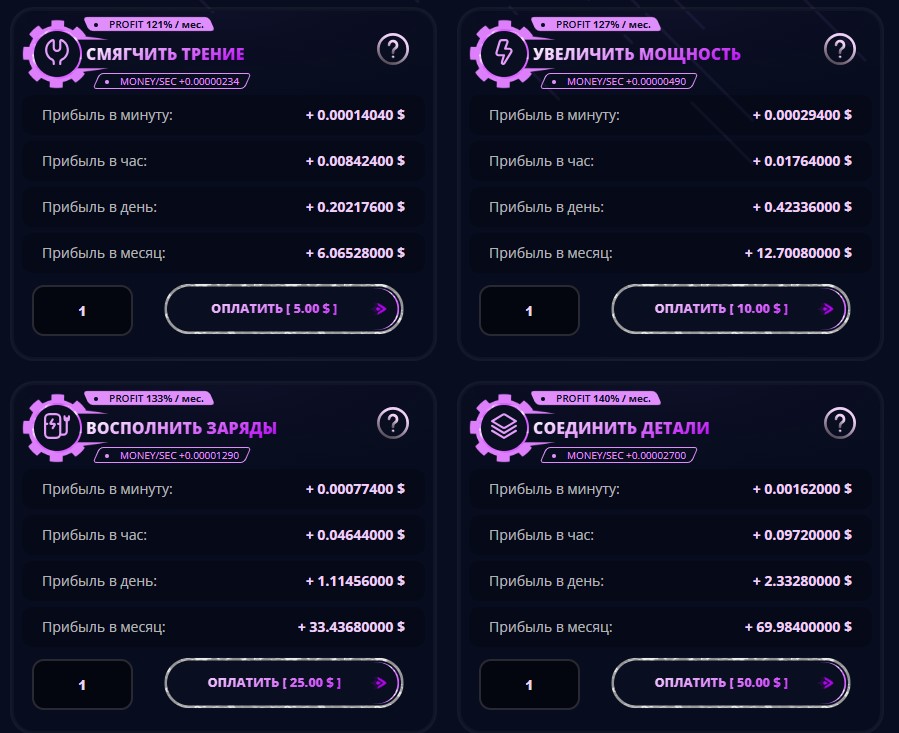Pay 50.00 $ for Соединить детали
This screenshot has height=733, width=899.
tap(731, 684)
